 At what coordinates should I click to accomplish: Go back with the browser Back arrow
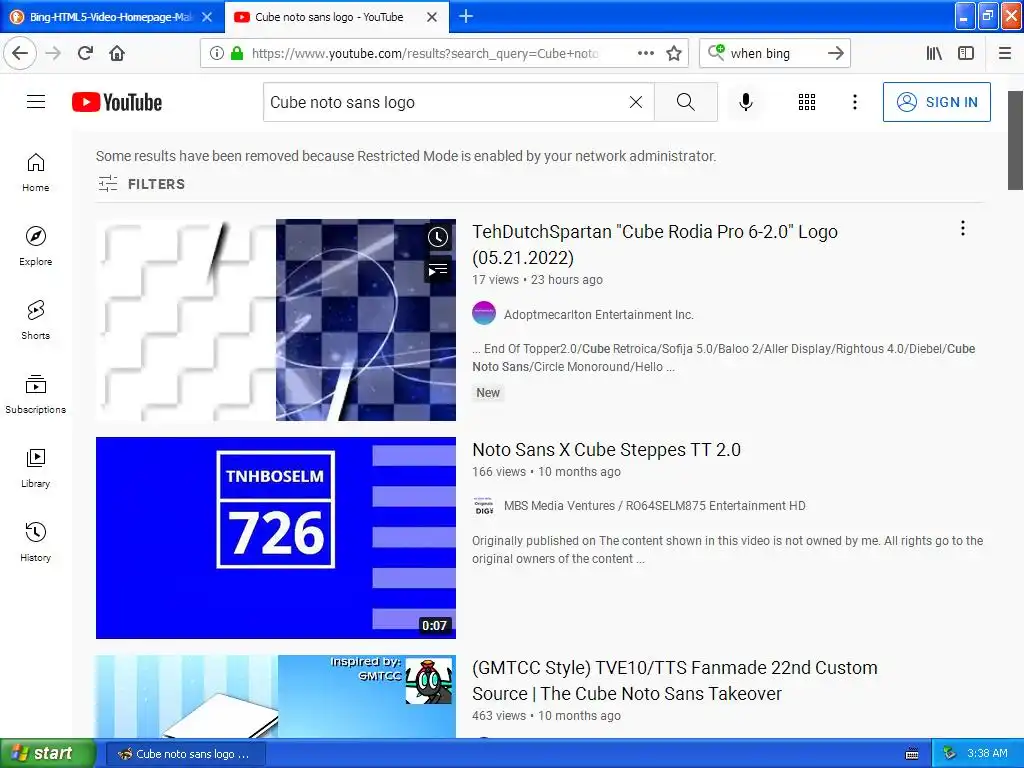point(20,53)
